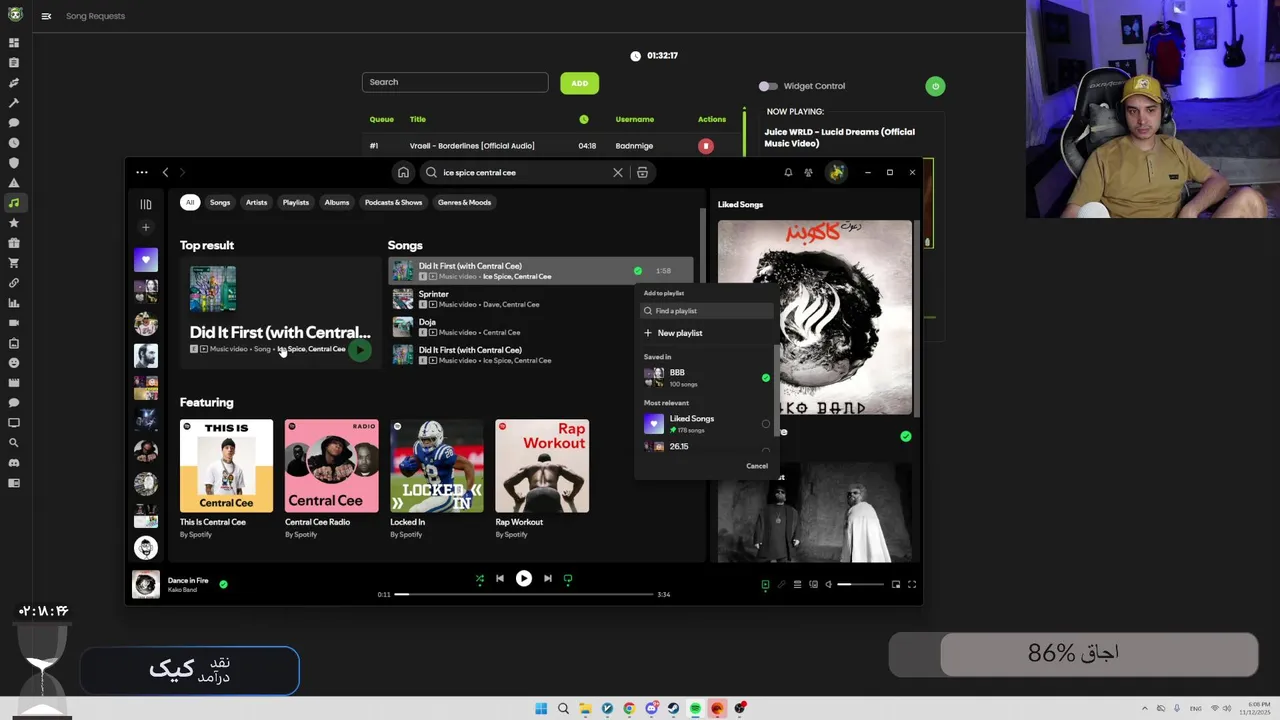Uncheck the BBB playlist
The height and width of the screenshot is (720, 1280).
[766, 378]
